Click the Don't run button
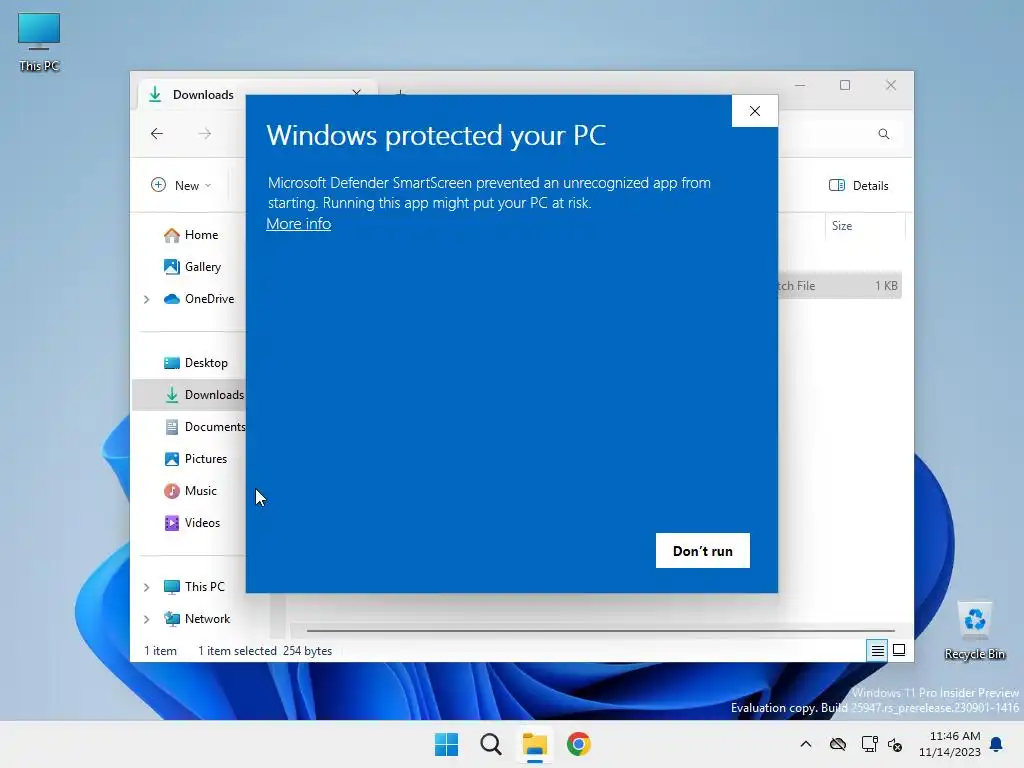The height and width of the screenshot is (768, 1024). 703,551
